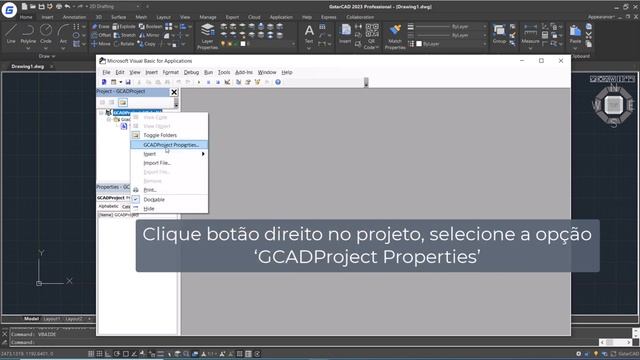This screenshot has width=640, height=360.
Task: Click the GstarCAD application logo button
Action: pyautogui.click(x=9, y=9)
